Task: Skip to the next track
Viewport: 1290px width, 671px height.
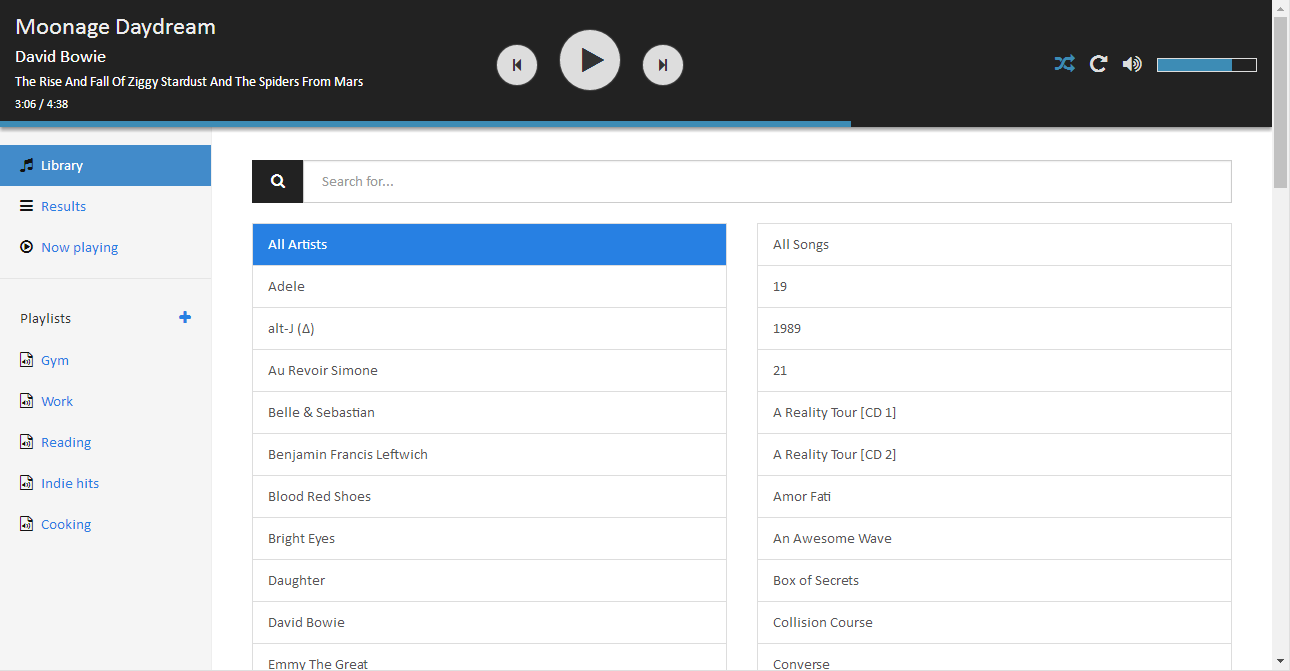Action: coord(663,65)
